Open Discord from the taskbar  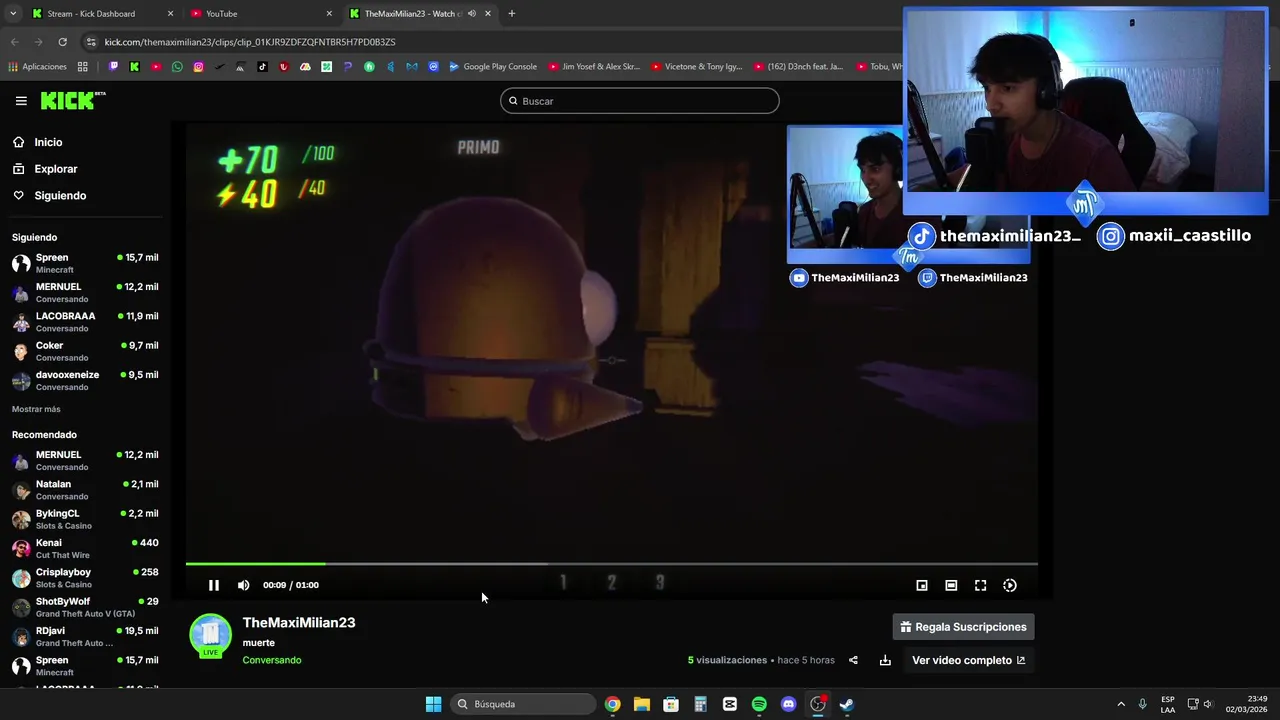coord(788,704)
